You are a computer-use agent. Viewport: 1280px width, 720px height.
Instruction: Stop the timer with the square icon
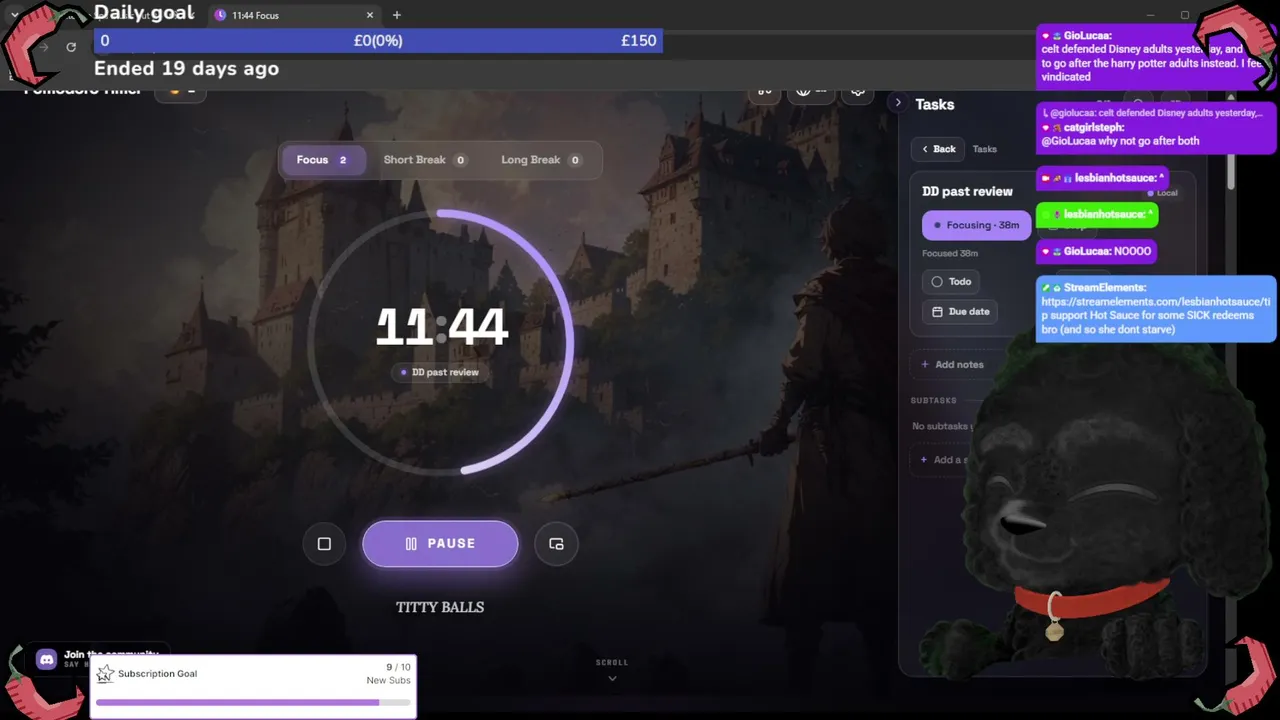[324, 544]
